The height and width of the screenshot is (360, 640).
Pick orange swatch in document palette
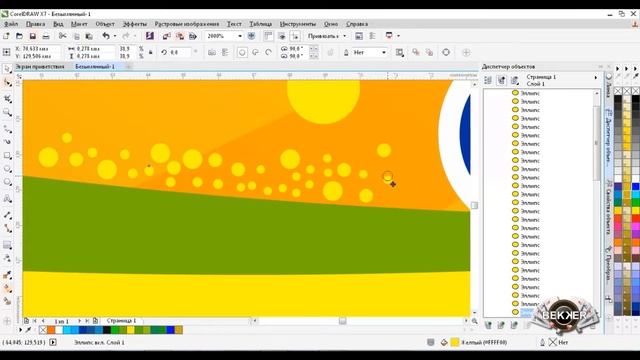point(51,330)
